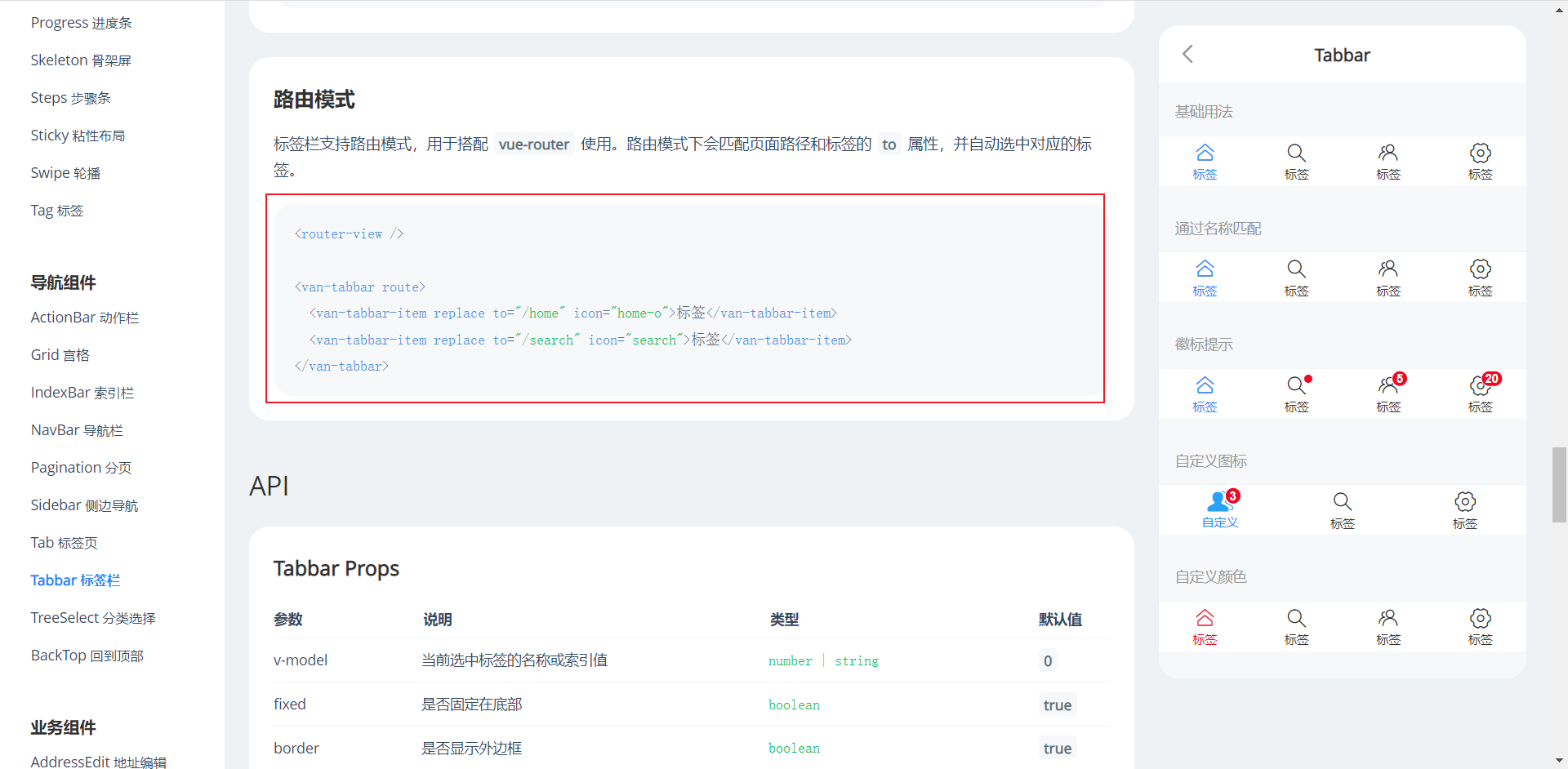Select search icon in 自定义图标 tabbar
Screen dimensions: 1568x769
pos(1342,501)
